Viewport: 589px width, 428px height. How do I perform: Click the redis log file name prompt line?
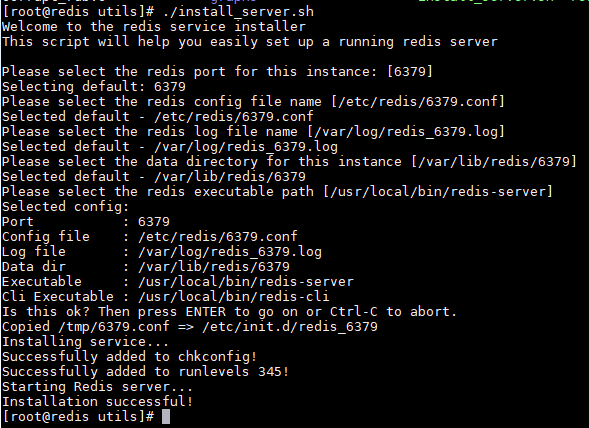point(253,132)
